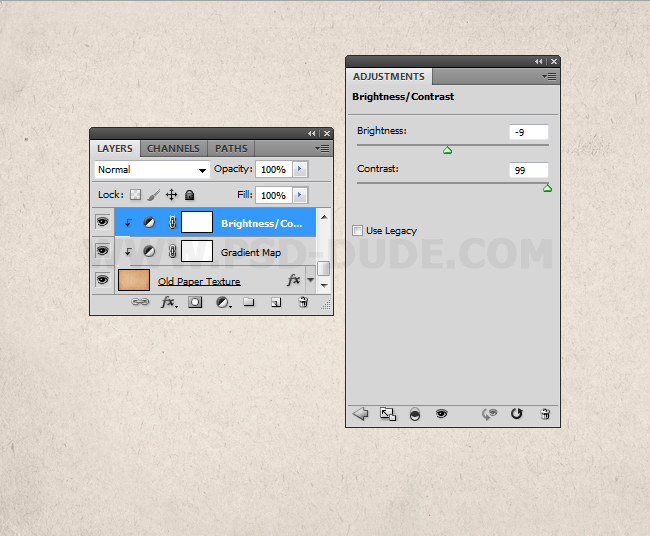Add a layer mask

point(195,302)
